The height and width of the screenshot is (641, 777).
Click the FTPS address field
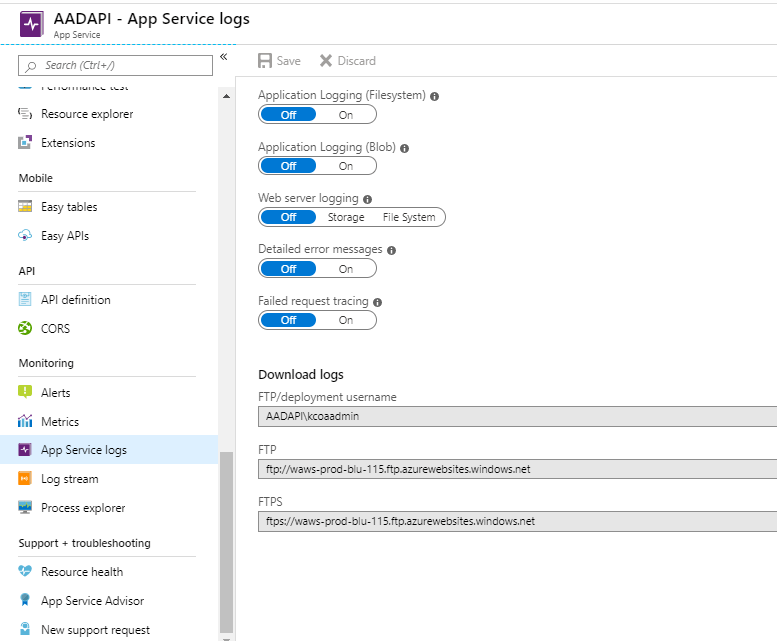coord(517,521)
